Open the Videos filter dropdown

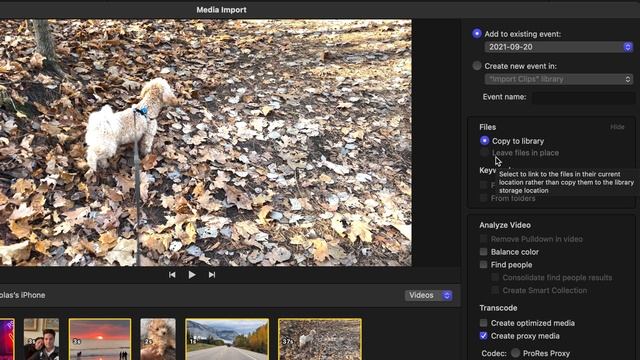point(429,295)
